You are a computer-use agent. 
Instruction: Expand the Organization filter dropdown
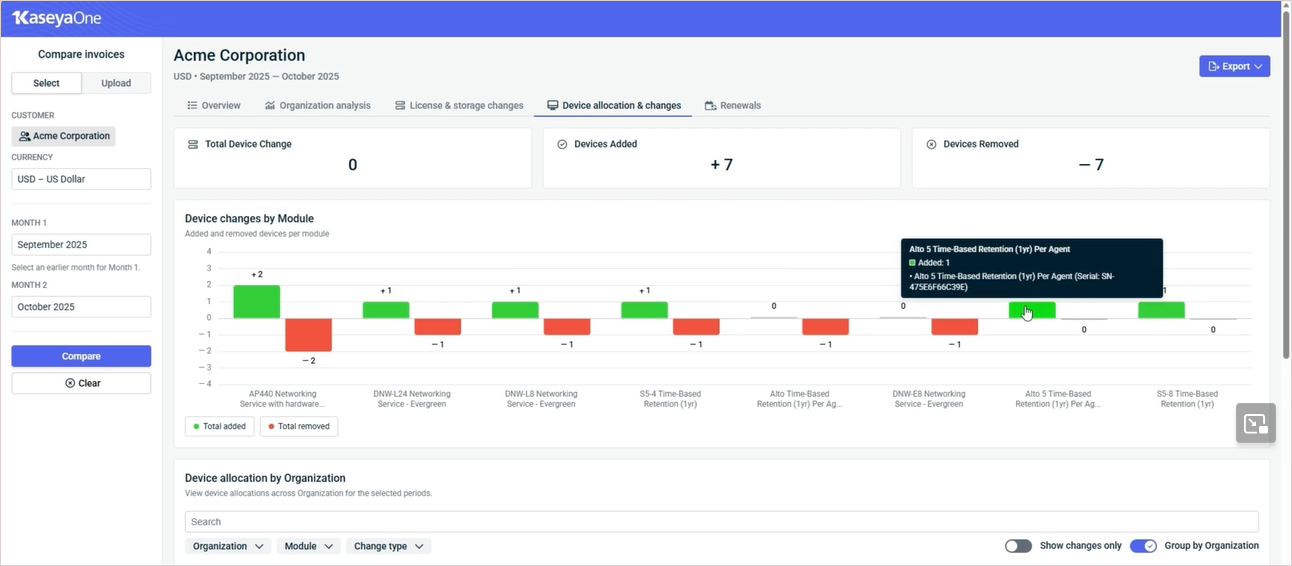pos(228,546)
